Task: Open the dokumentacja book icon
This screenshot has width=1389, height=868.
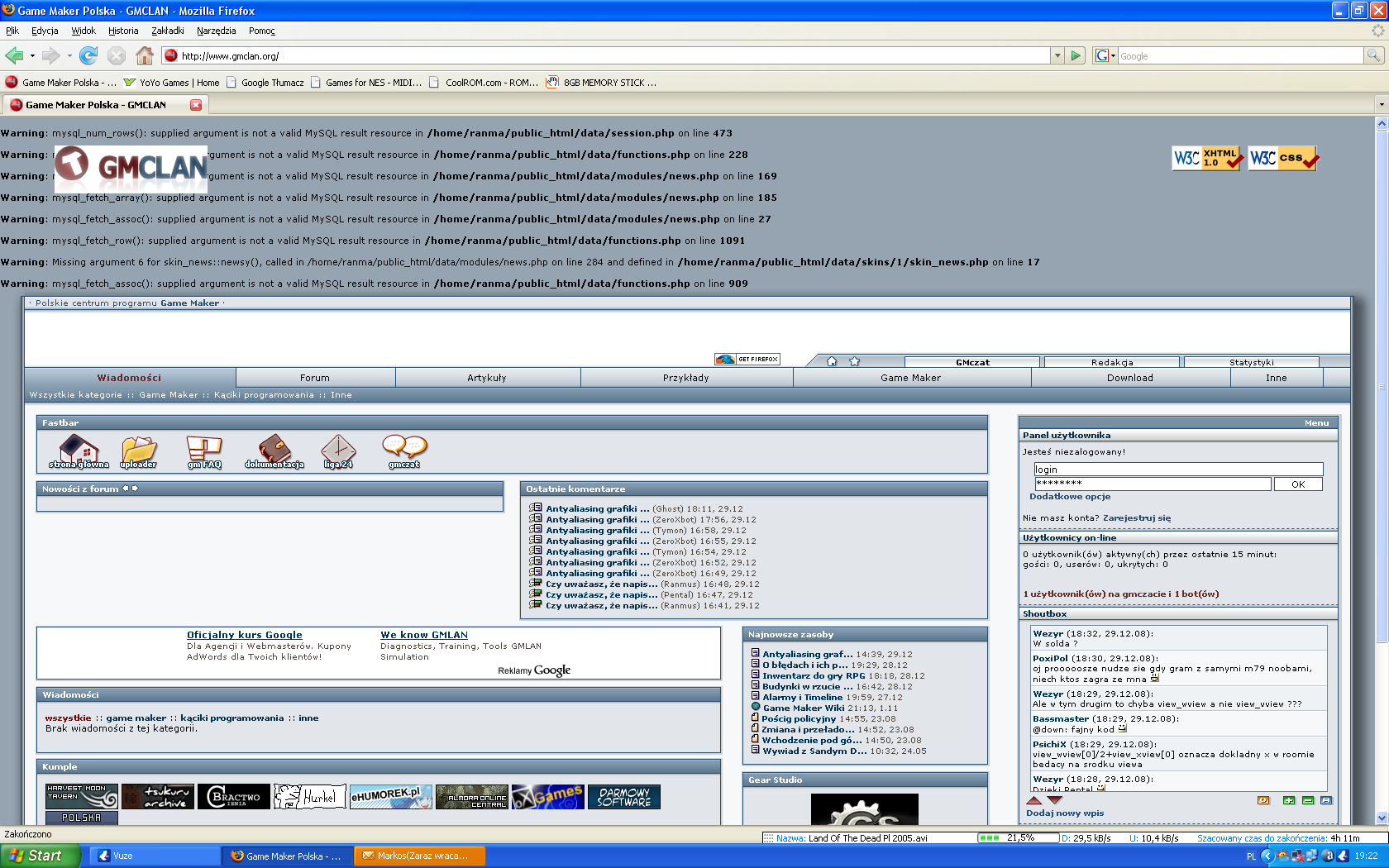Action: tap(274, 451)
